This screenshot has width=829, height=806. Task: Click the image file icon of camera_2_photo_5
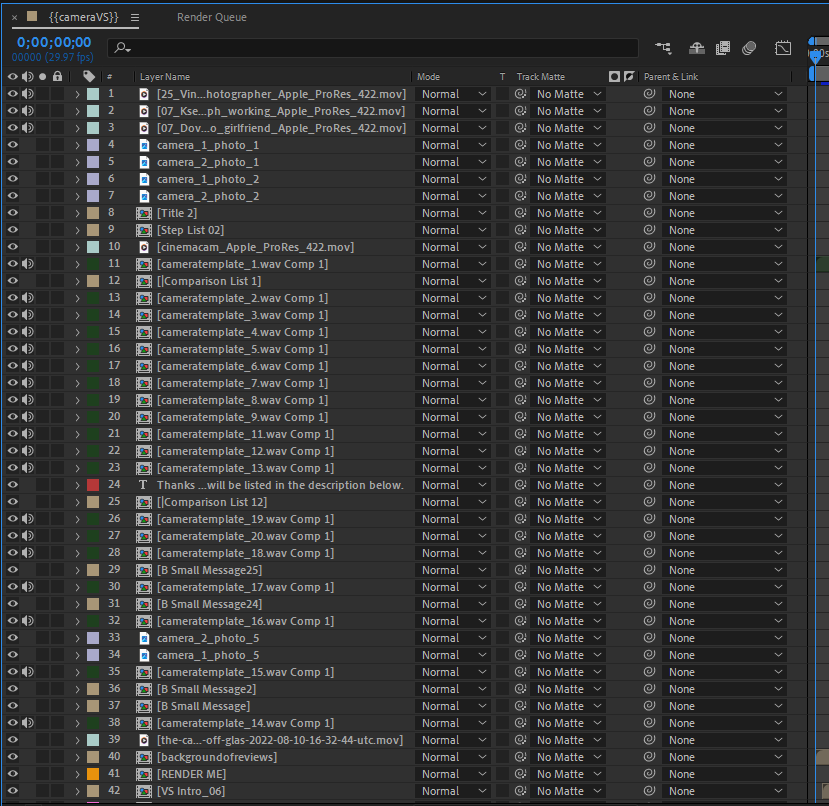(x=144, y=638)
